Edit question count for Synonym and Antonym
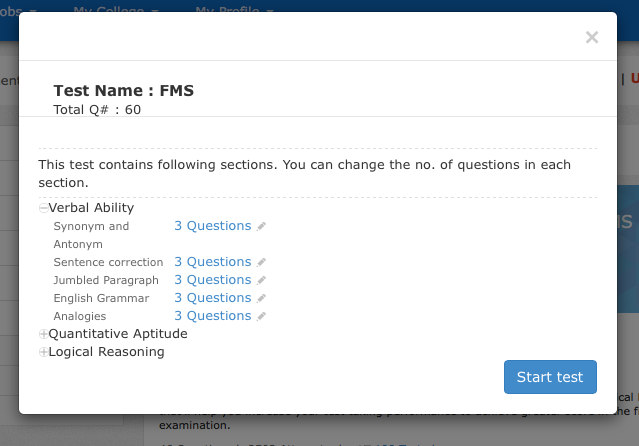Viewport: 639px width, 446px height. [262, 227]
